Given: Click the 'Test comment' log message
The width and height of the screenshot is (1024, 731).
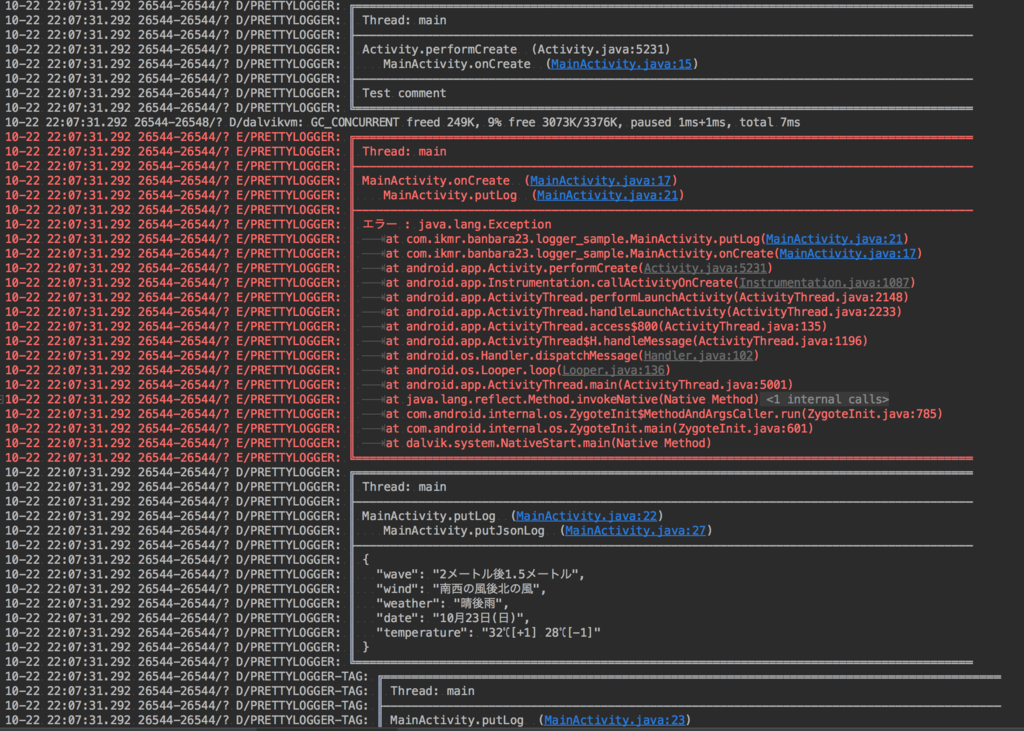Looking at the screenshot, I should (404, 93).
